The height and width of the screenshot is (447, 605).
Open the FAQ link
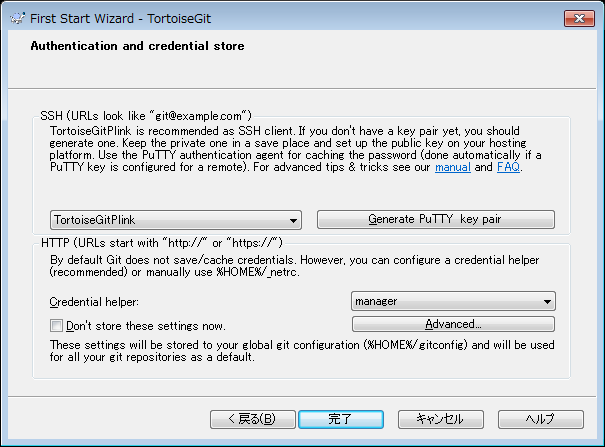pos(508,167)
